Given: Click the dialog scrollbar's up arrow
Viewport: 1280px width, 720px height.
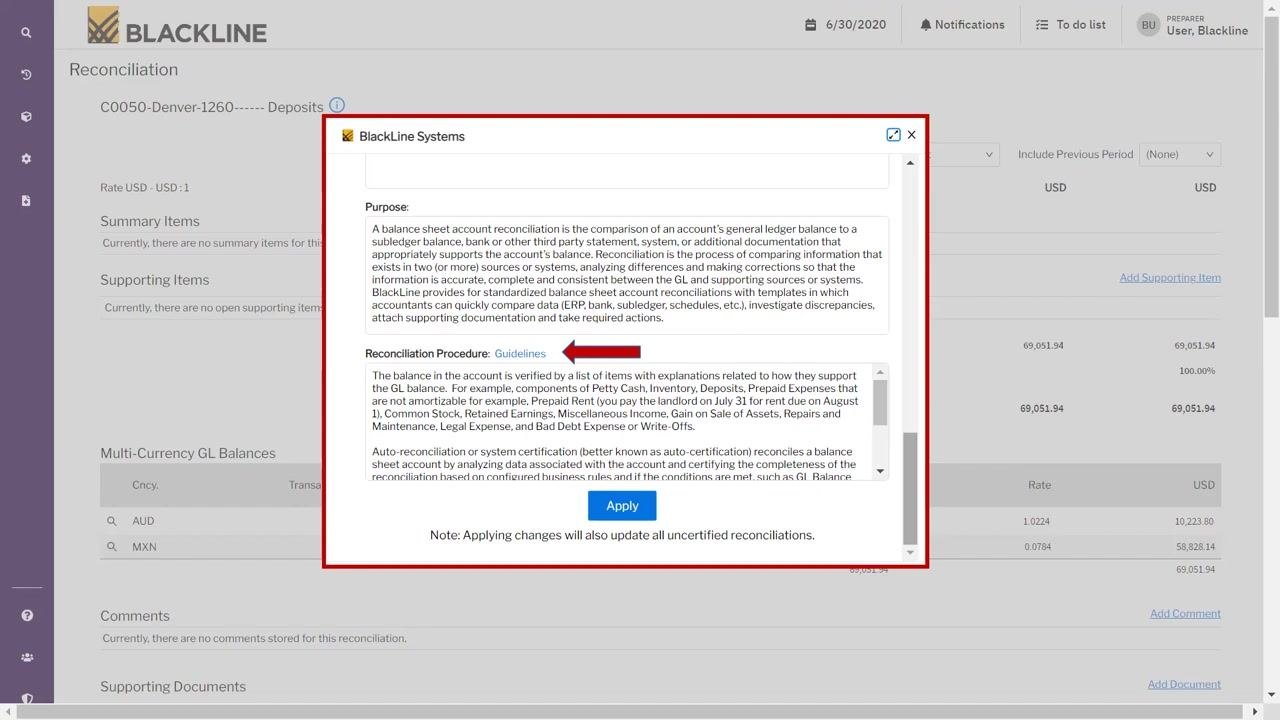Looking at the screenshot, I should pos(910,163).
